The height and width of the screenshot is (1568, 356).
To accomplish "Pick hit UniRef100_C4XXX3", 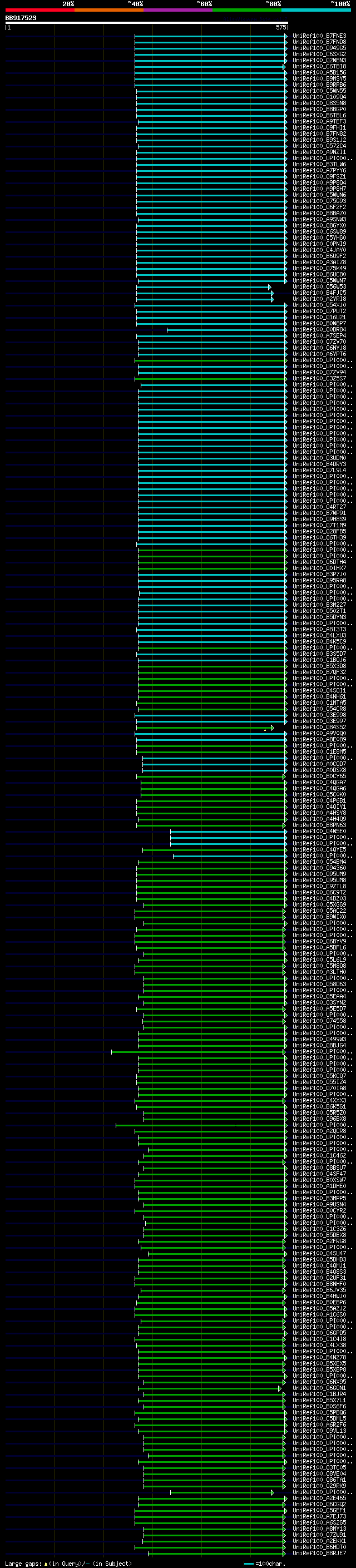I will pyautogui.click(x=319, y=1101).
